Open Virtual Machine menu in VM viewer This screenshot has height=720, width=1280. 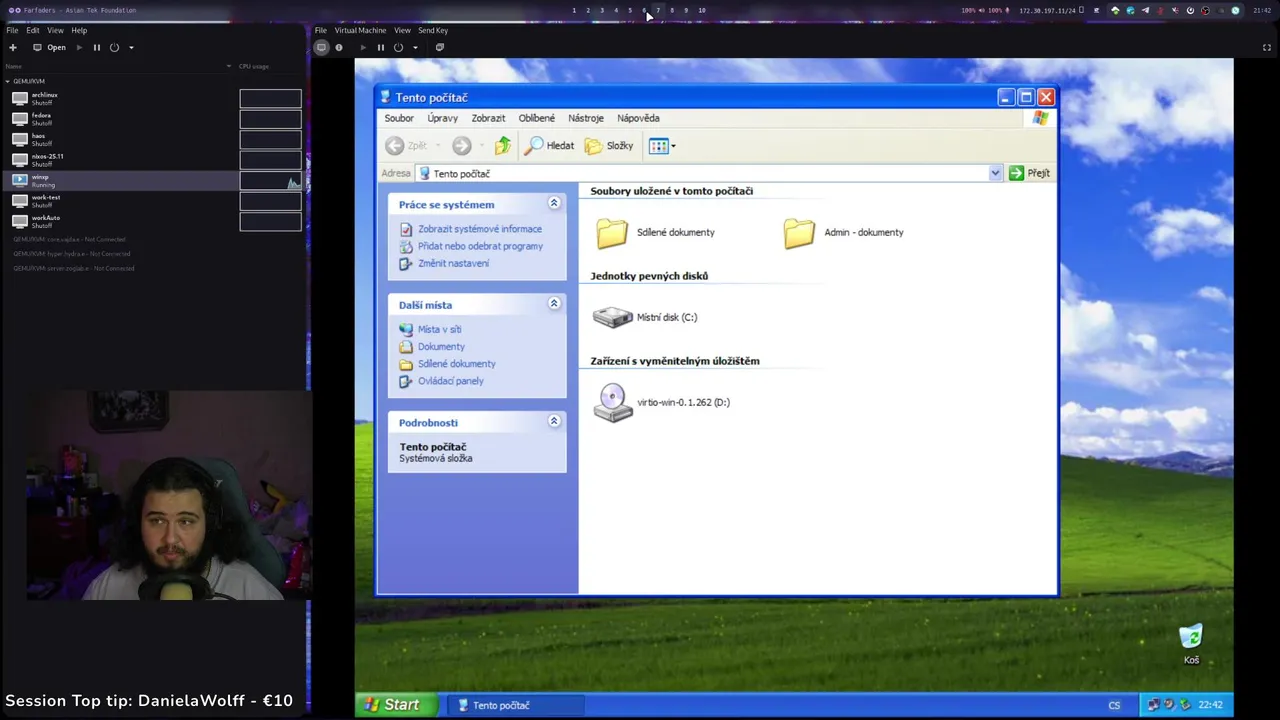pyautogui.click(x=360, y=30)
